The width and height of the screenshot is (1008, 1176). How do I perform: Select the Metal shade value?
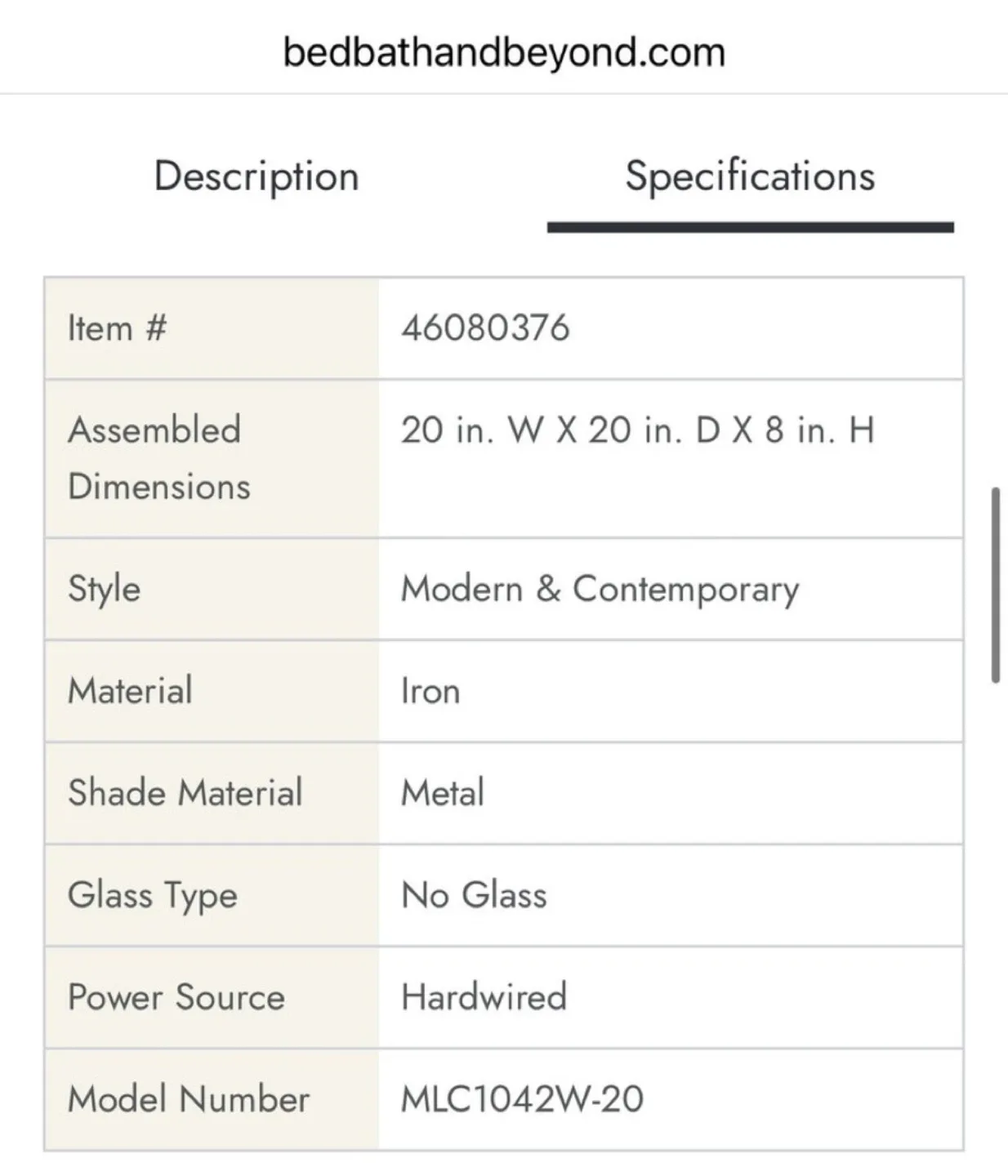click(443, 793)
